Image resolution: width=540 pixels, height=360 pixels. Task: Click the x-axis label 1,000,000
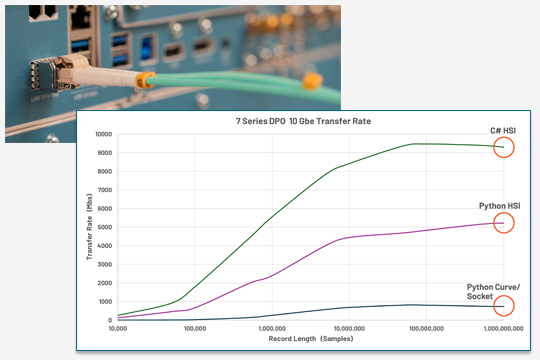click(x=272, y=329)
